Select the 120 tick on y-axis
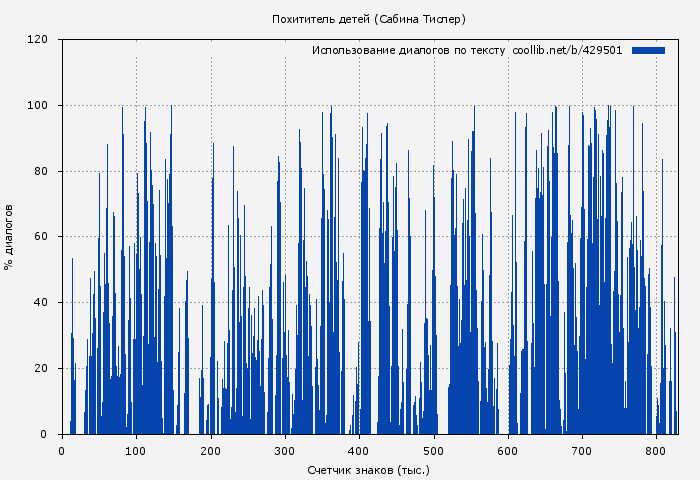The width and height of the screenshot is (700, 480). pos(38,40)
